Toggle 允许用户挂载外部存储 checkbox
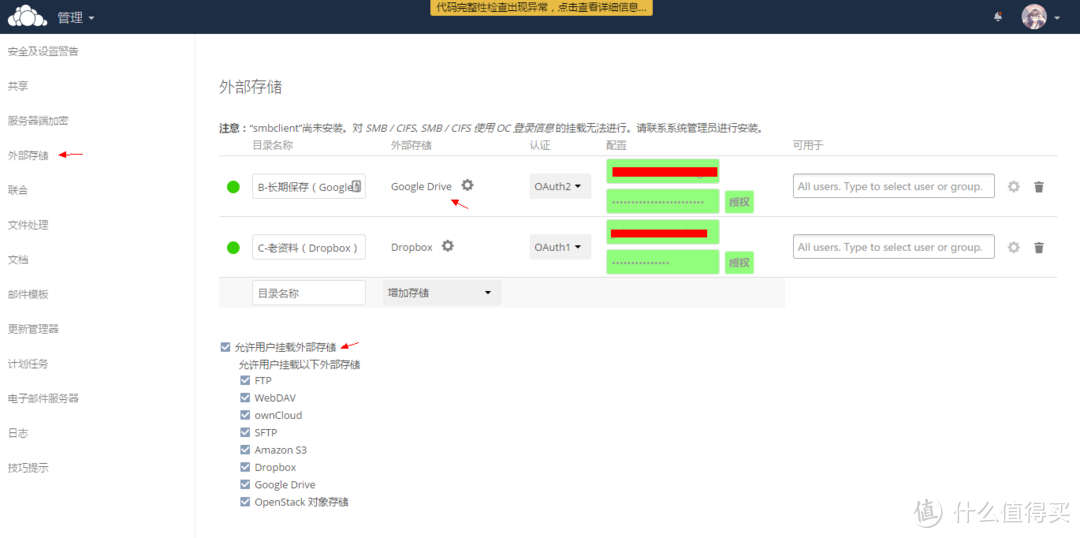The height and width of the screenshot is (538, 1080). pyautogui.click(x=225, y=347)
